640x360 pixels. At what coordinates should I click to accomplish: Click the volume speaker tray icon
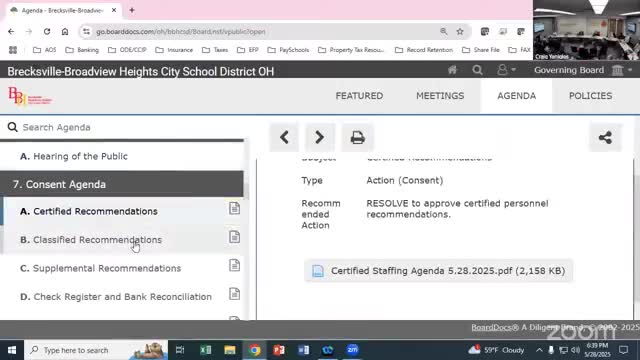click(x=576, y=350)
